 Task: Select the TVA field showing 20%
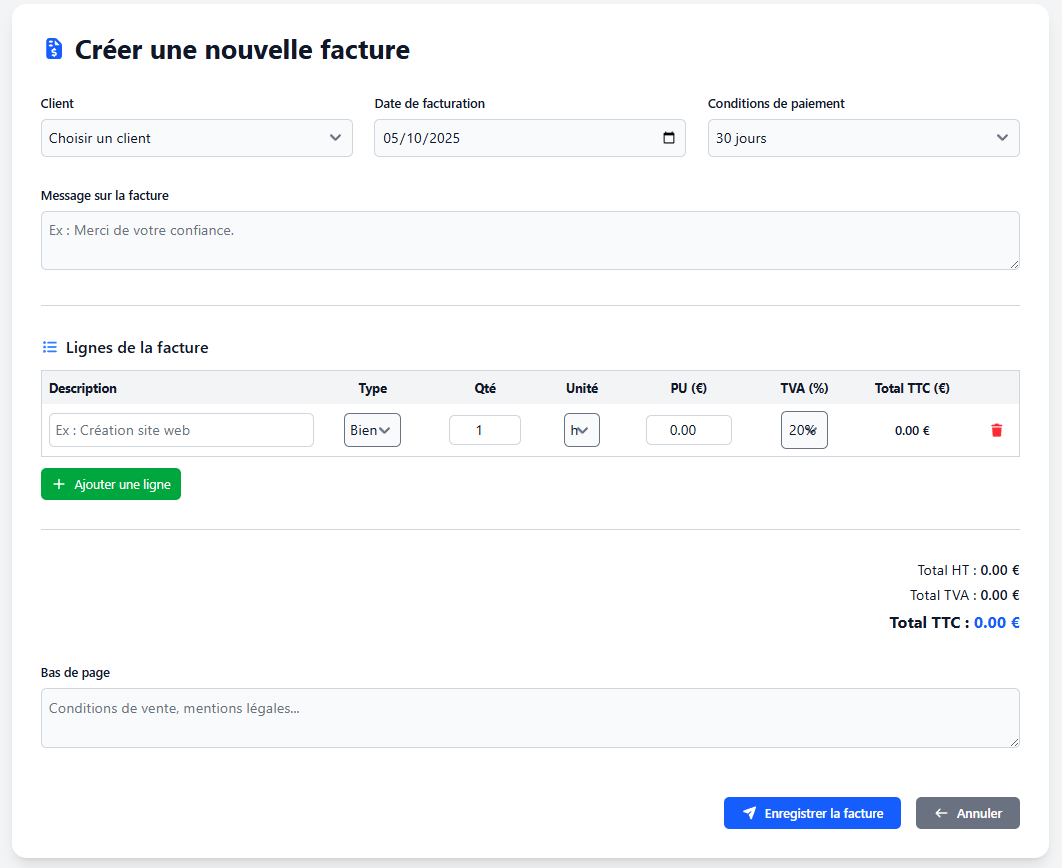(x=804, y=429)
